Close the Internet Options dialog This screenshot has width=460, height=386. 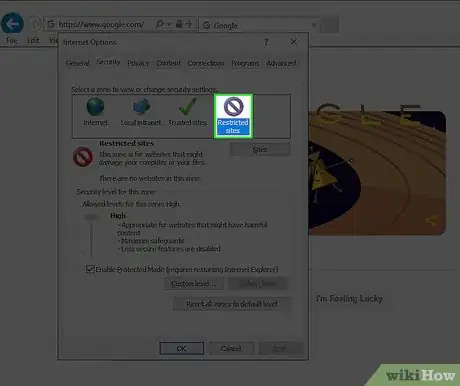294,42
